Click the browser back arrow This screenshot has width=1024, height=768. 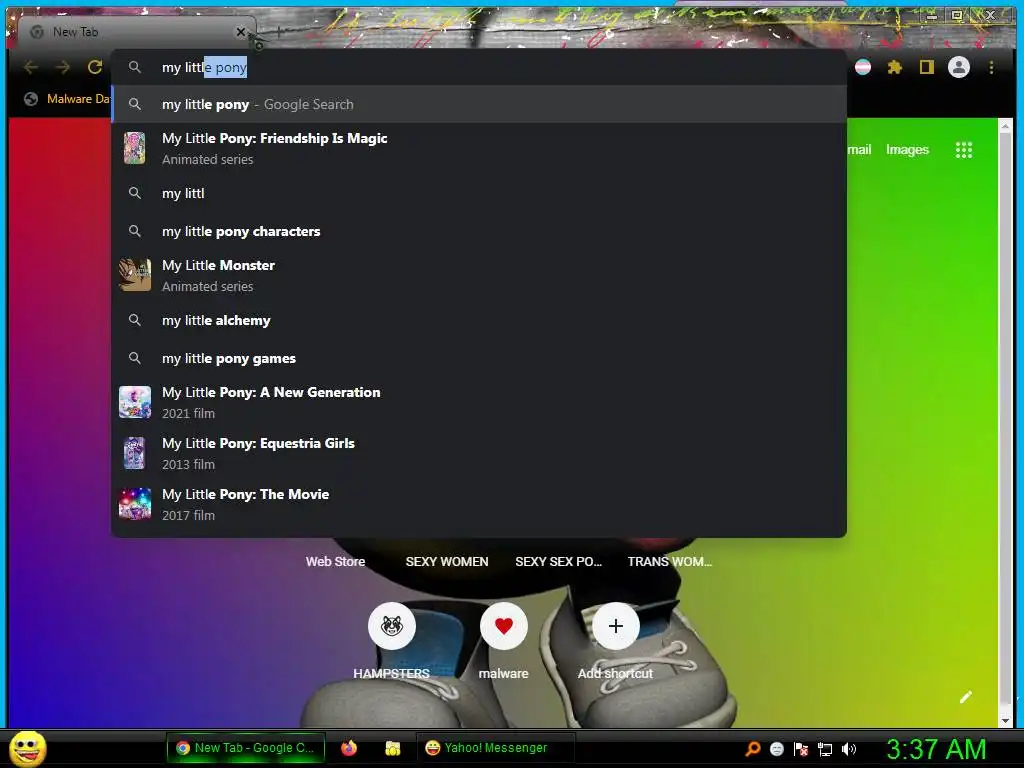[31, 67]
